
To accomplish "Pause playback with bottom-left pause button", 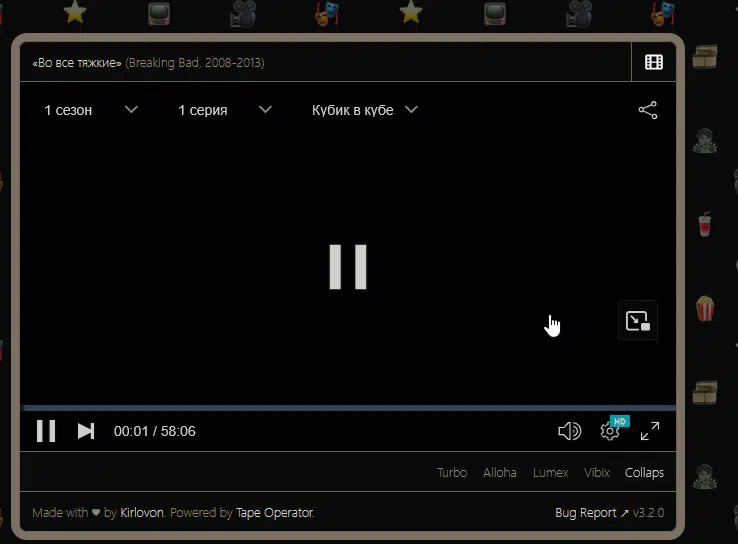I will pos(46,431).
